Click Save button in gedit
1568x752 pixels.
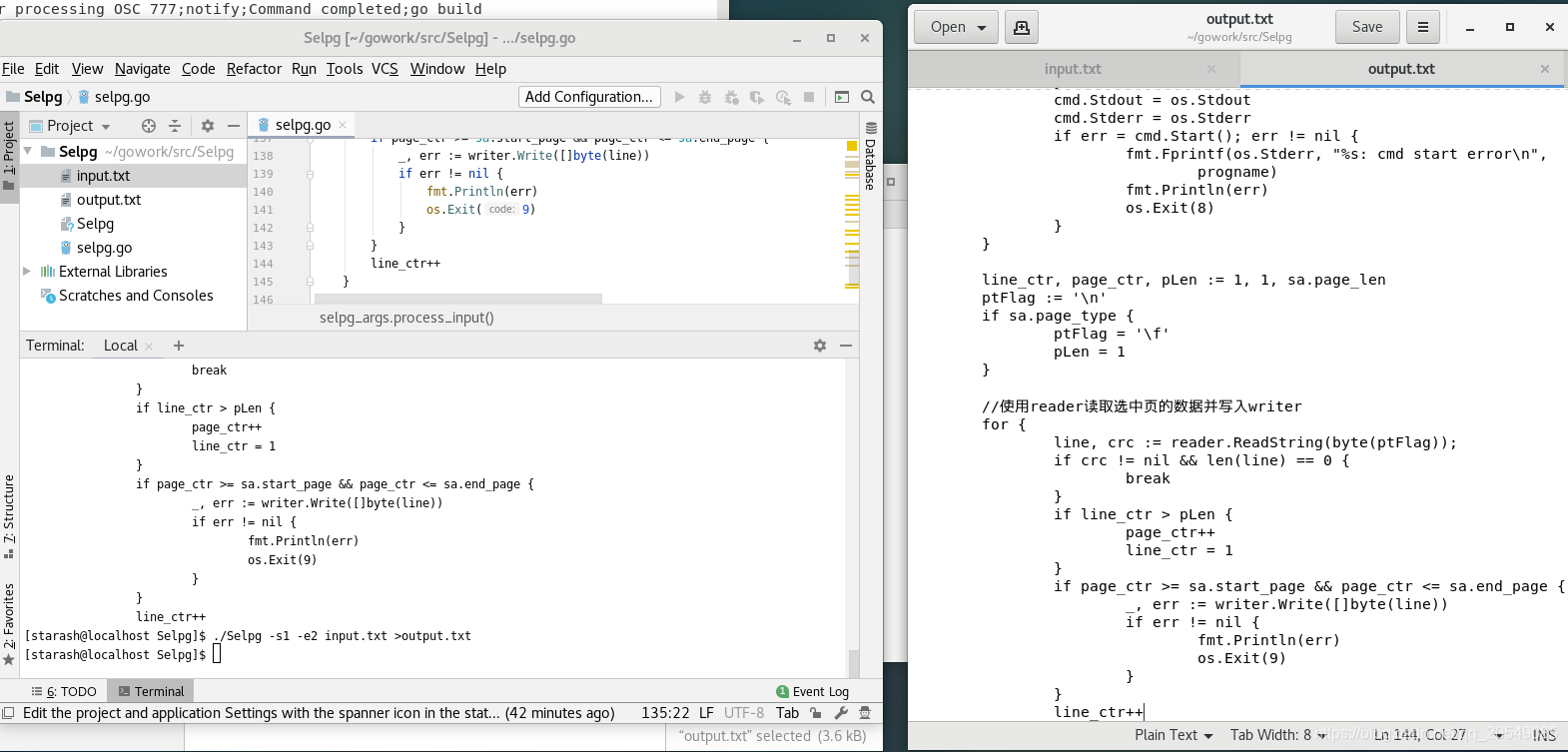[1367, 27]
